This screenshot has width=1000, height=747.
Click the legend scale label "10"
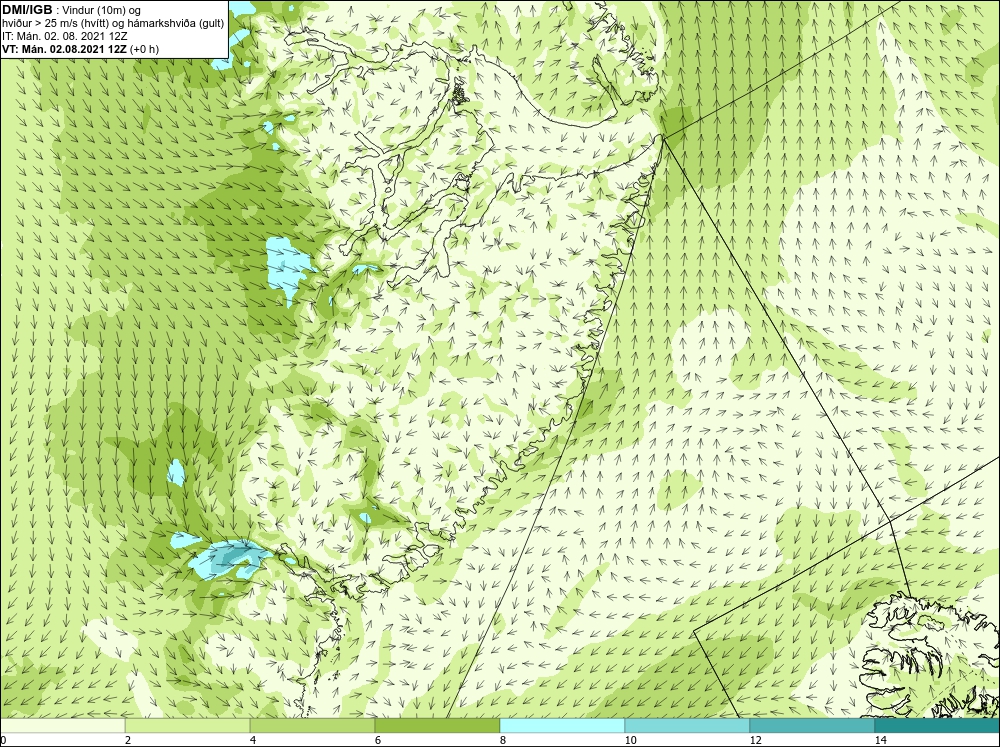(631, 740)
